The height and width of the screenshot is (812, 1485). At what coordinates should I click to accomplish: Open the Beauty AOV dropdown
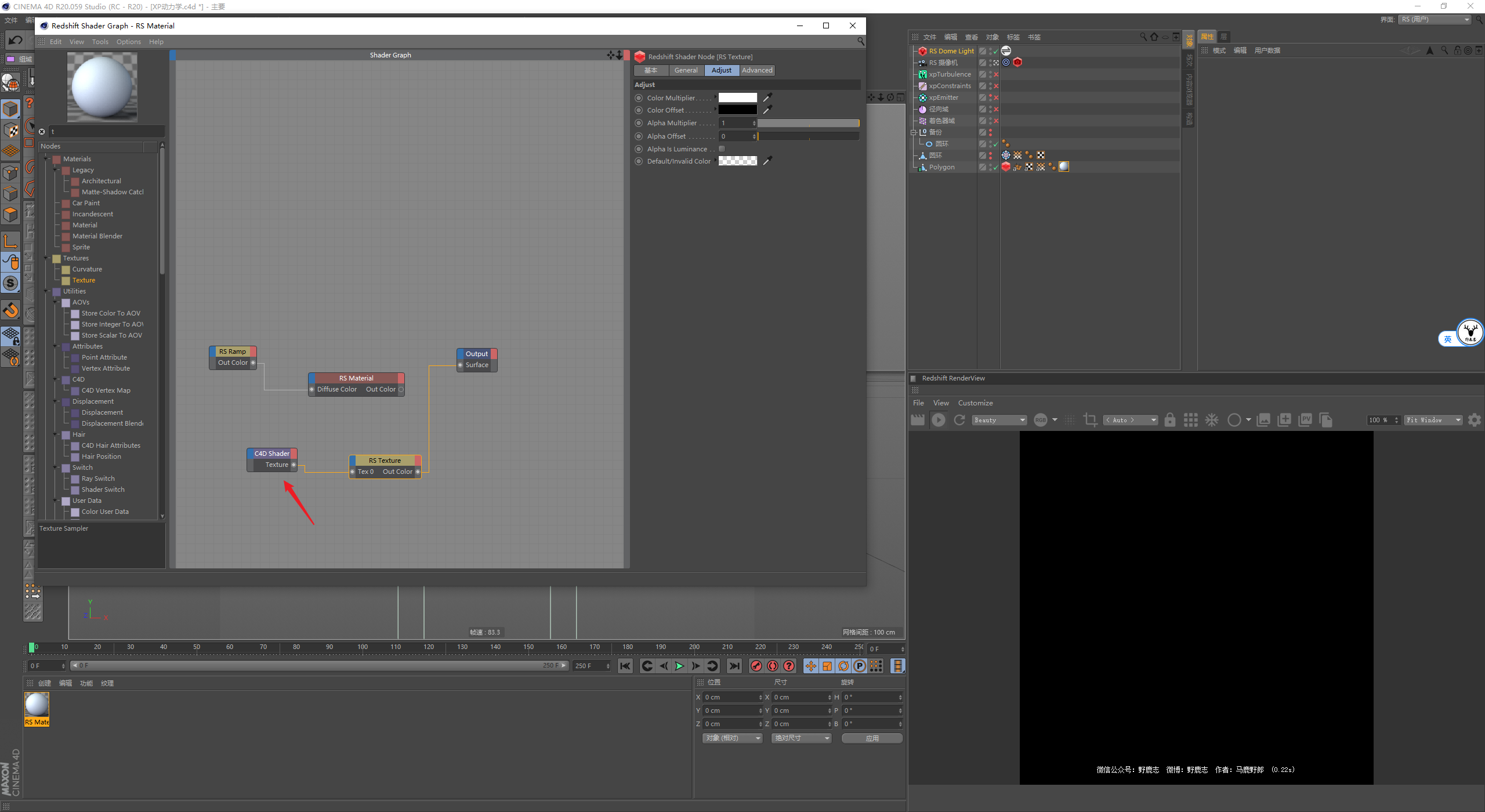[999, 420]
